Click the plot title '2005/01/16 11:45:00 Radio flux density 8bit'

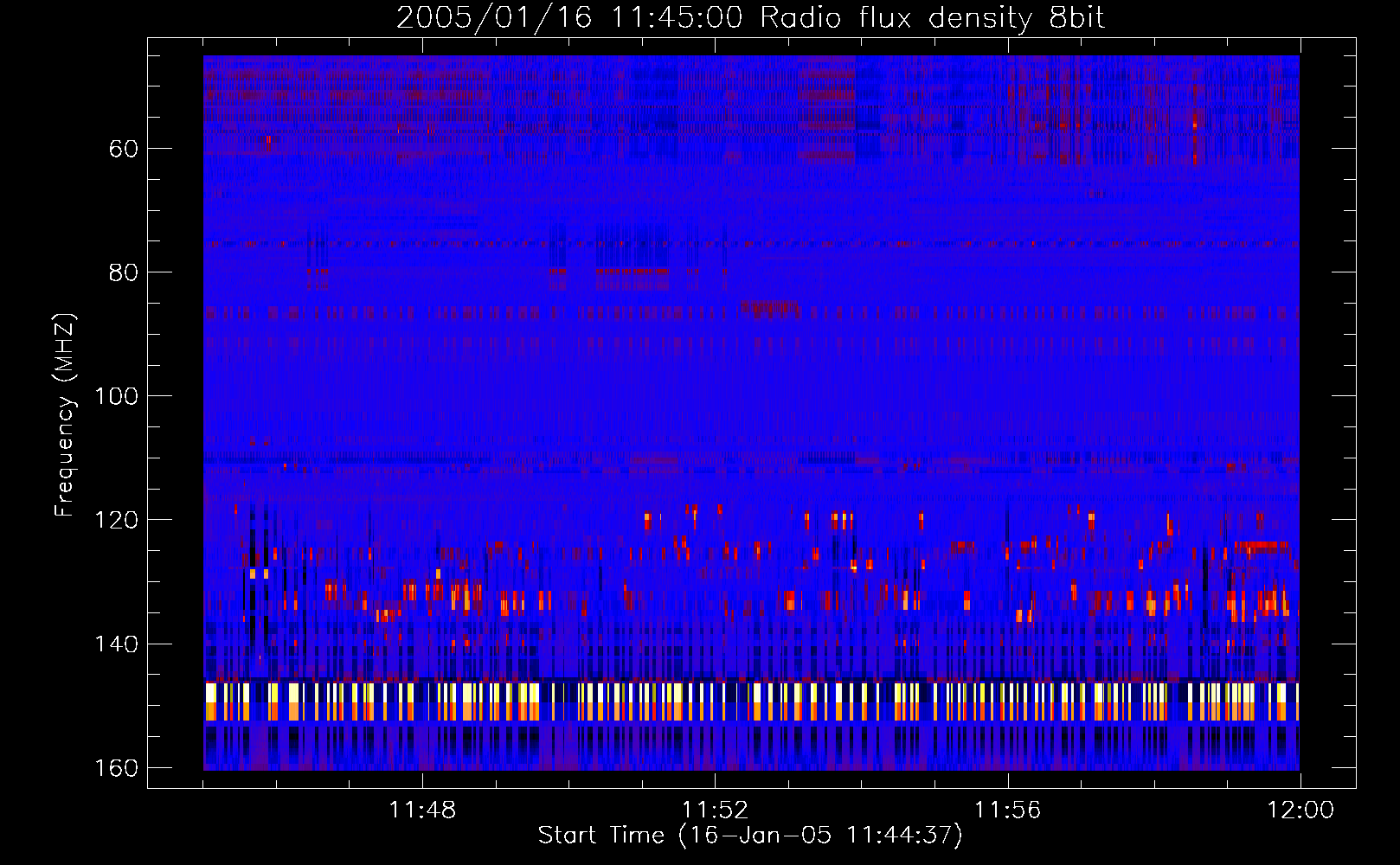click(750, 18)
